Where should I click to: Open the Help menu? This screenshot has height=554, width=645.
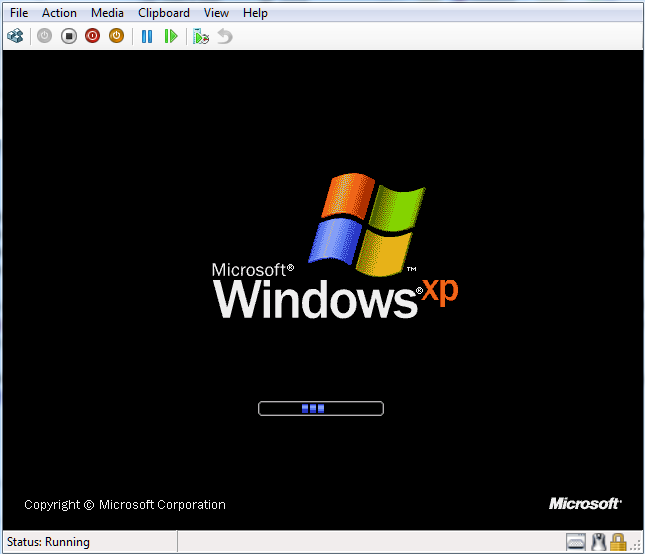coord(255,13)
